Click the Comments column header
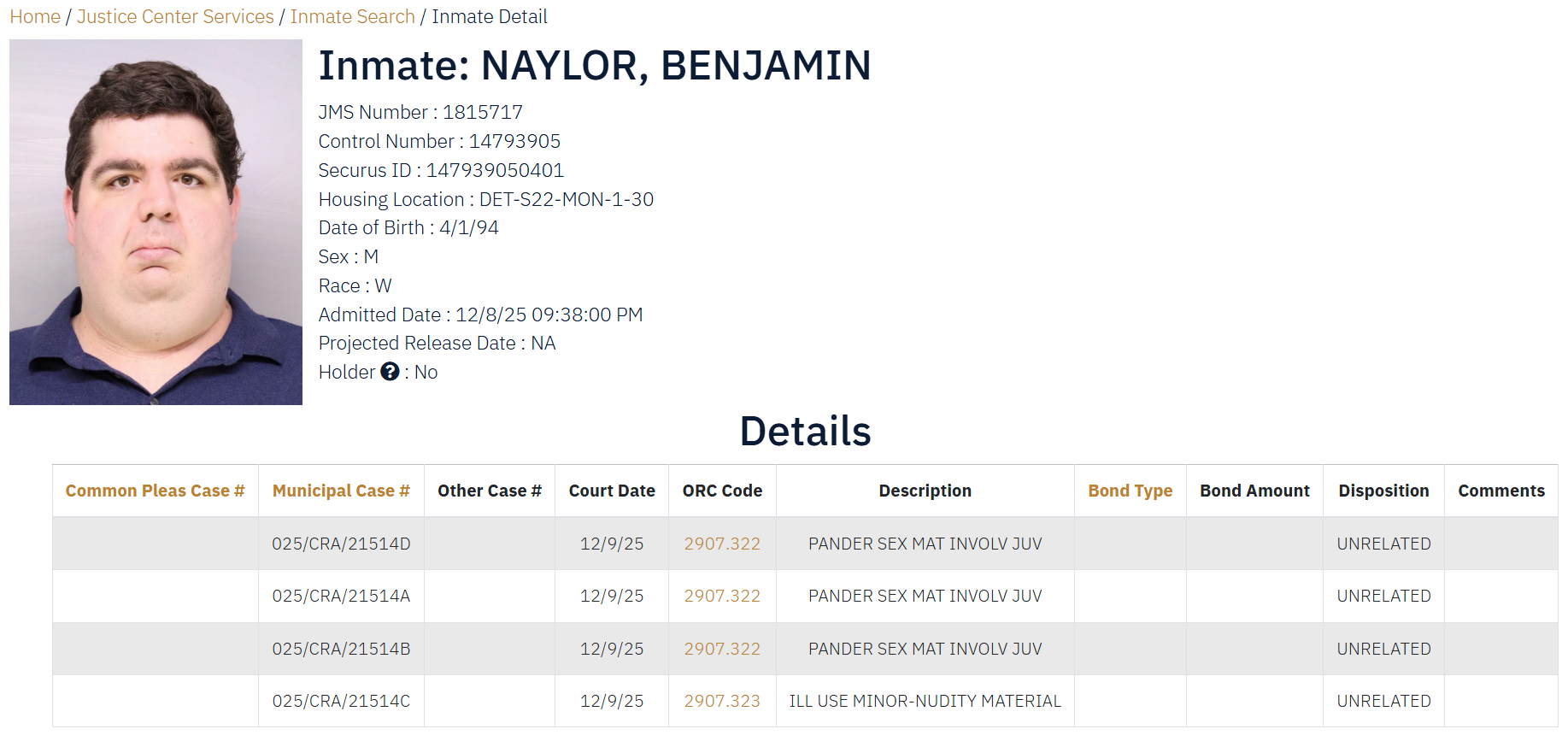The image size is (1568, 735). 1501,491
